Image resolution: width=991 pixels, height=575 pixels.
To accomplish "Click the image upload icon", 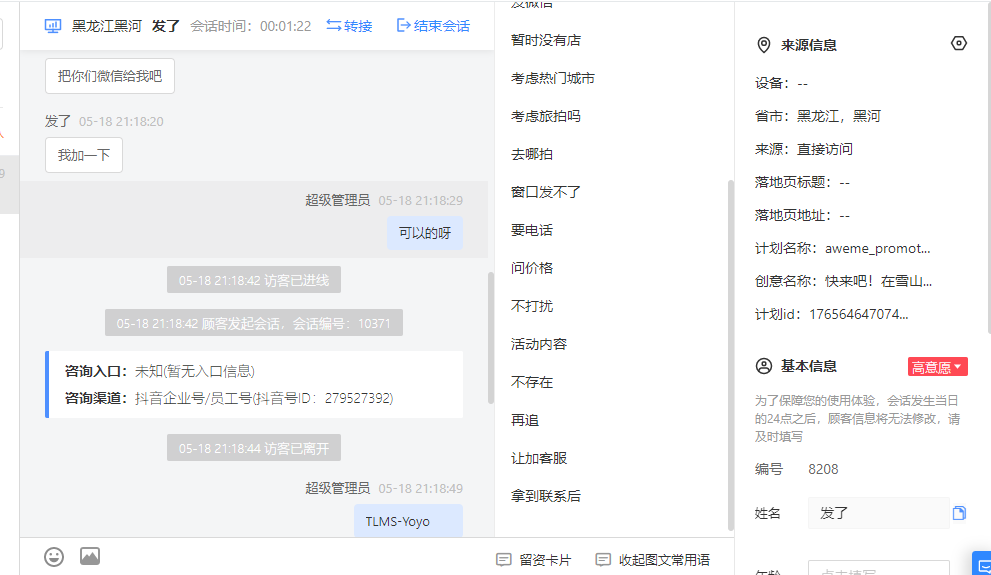I will click(90, 556).
